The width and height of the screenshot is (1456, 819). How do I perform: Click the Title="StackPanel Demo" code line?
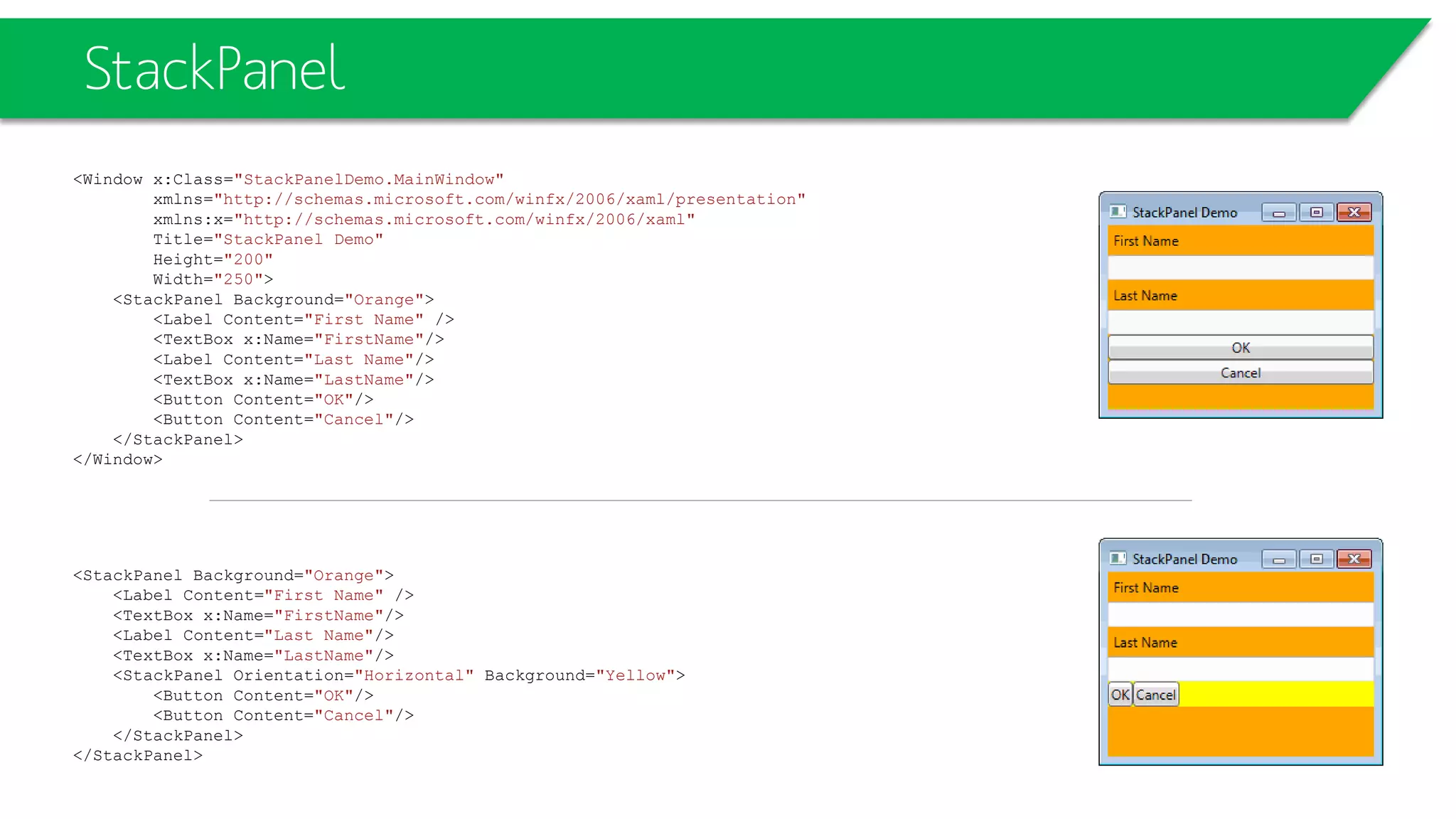268,239
